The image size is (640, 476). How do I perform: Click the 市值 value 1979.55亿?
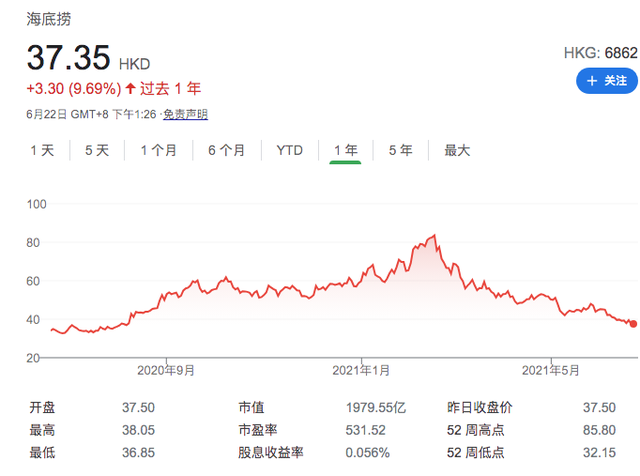(376, 407)
